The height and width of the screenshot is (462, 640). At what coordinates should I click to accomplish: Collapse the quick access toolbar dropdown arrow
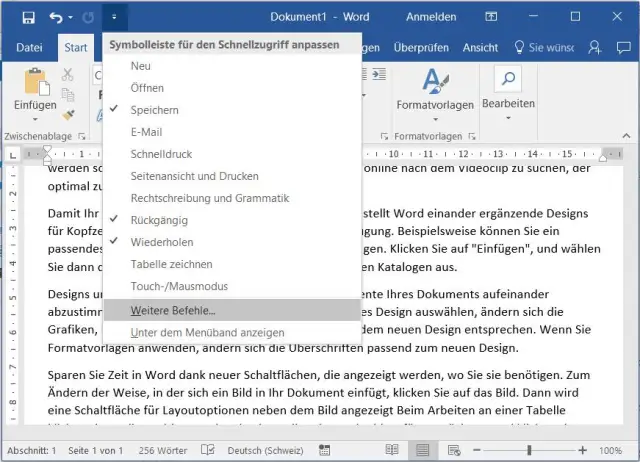pyautogui.click(x=116, y=17)
